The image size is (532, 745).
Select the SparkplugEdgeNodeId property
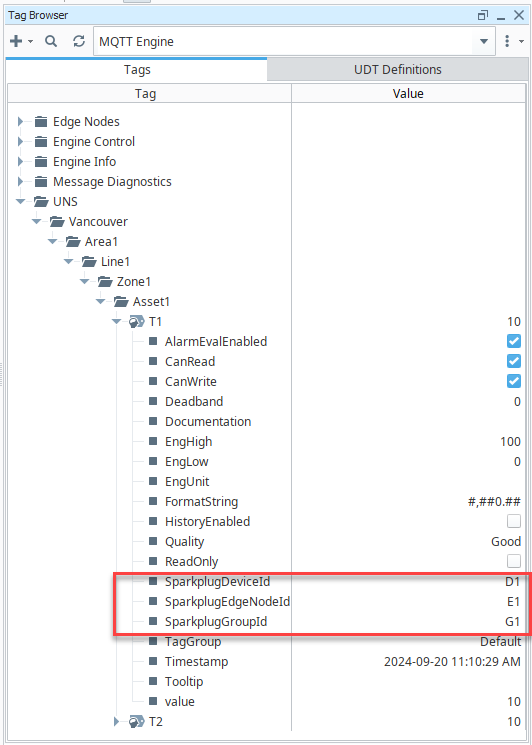pos(227,602)
